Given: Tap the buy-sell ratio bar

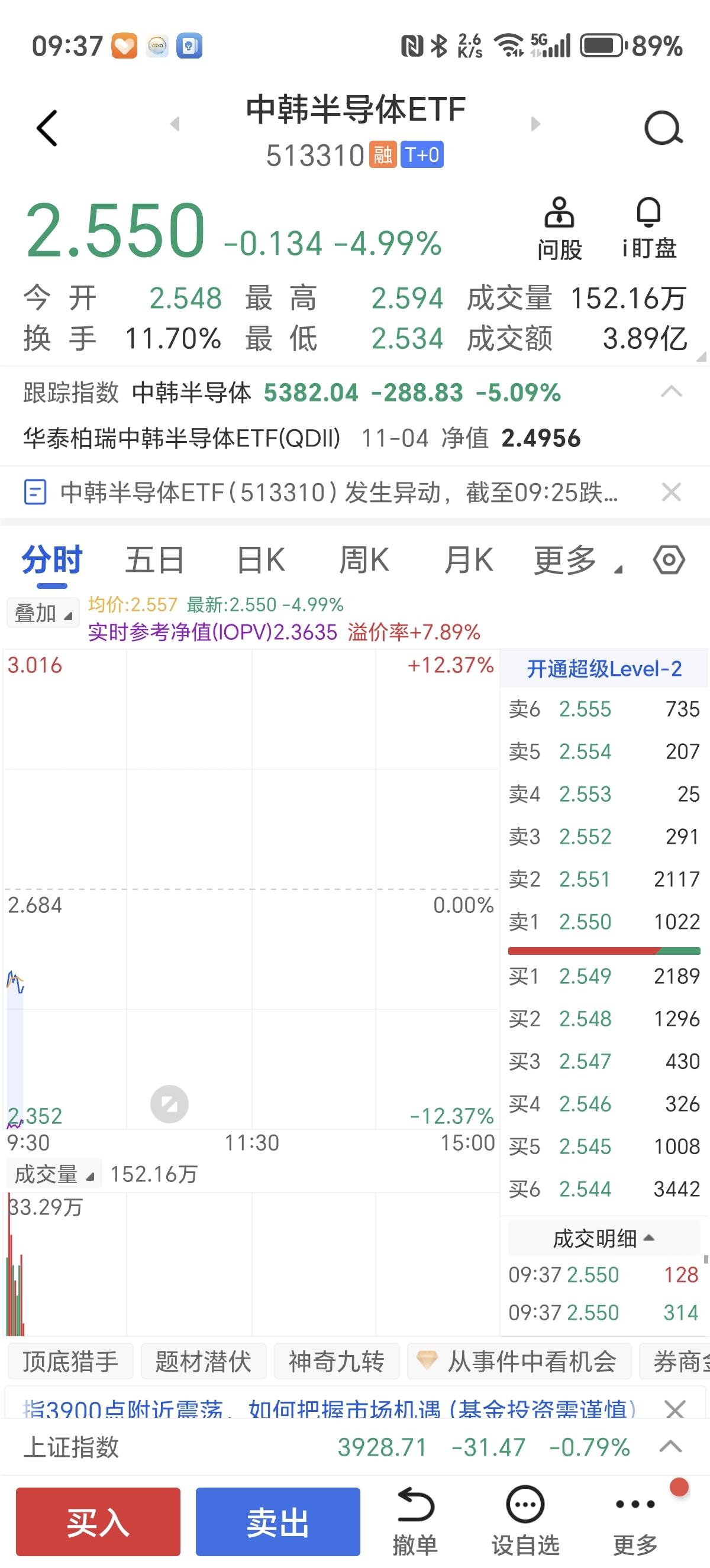Looking at the screenshot, I should point(604,950).
